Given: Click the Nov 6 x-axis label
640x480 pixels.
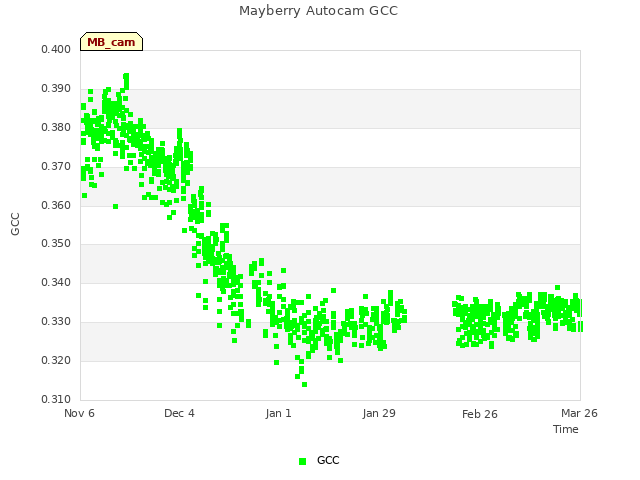Looking at the screenshot, I should [x=79, y=413].
